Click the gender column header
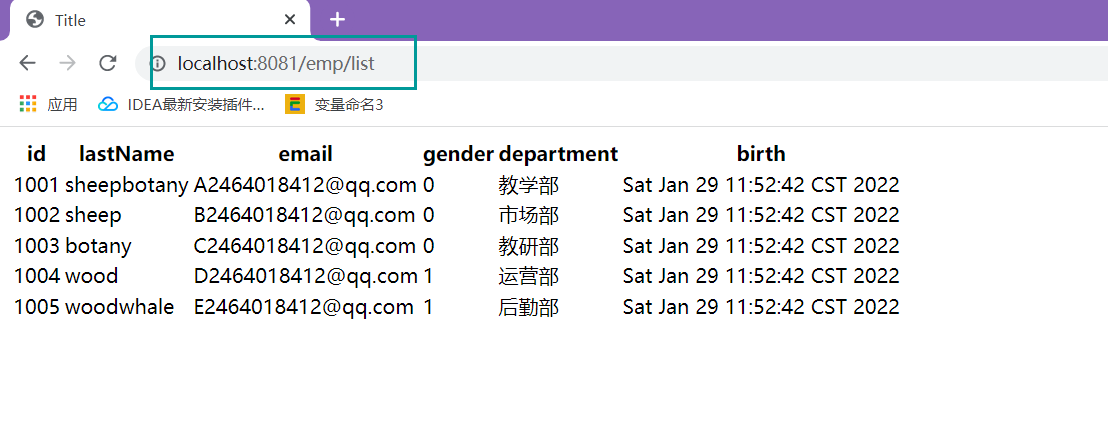1108x426 pixels. click(458, 154)
